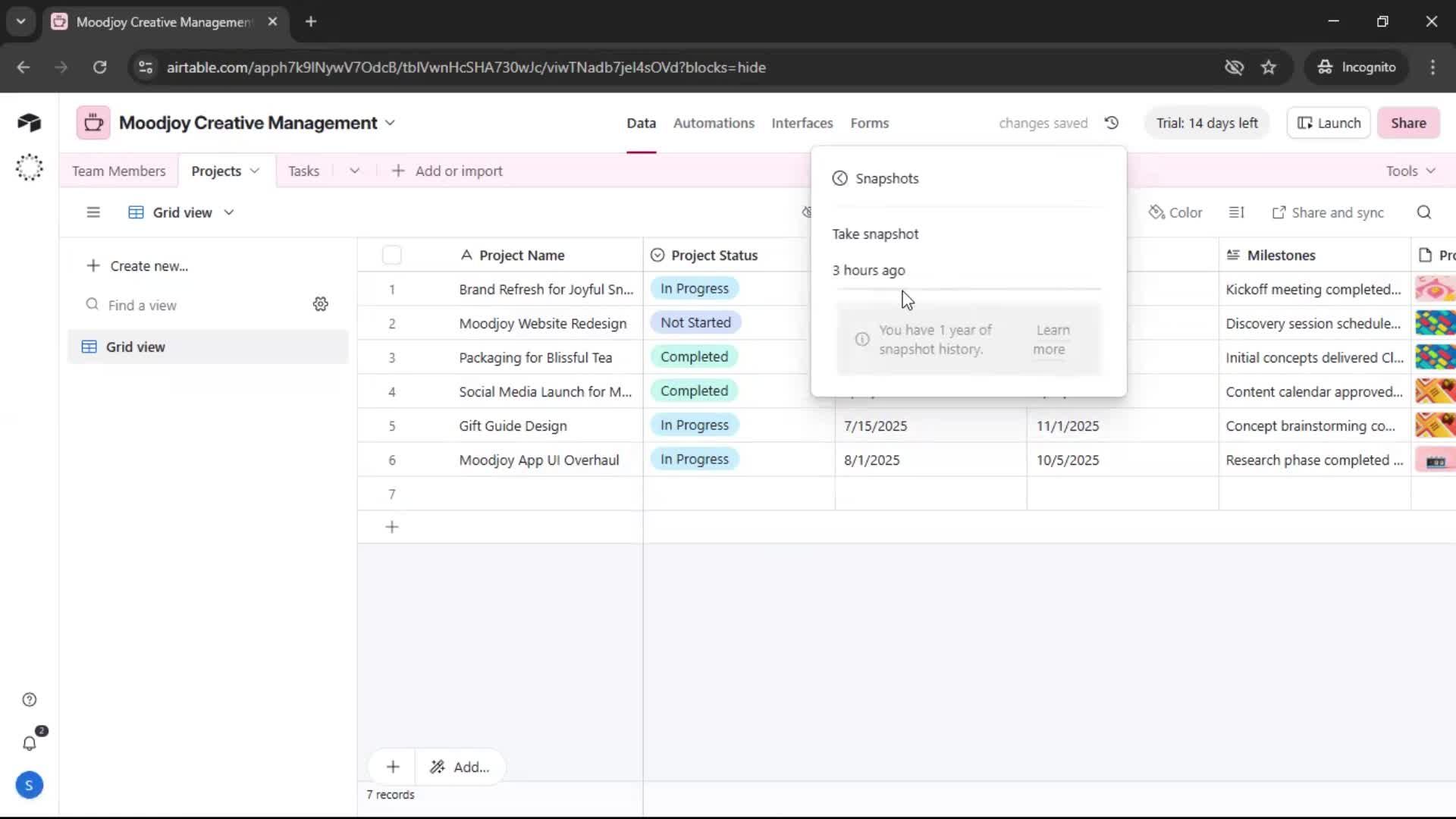Close the Moodjoy browser tab
1456x819 pixels.
(x=272, y=21)
